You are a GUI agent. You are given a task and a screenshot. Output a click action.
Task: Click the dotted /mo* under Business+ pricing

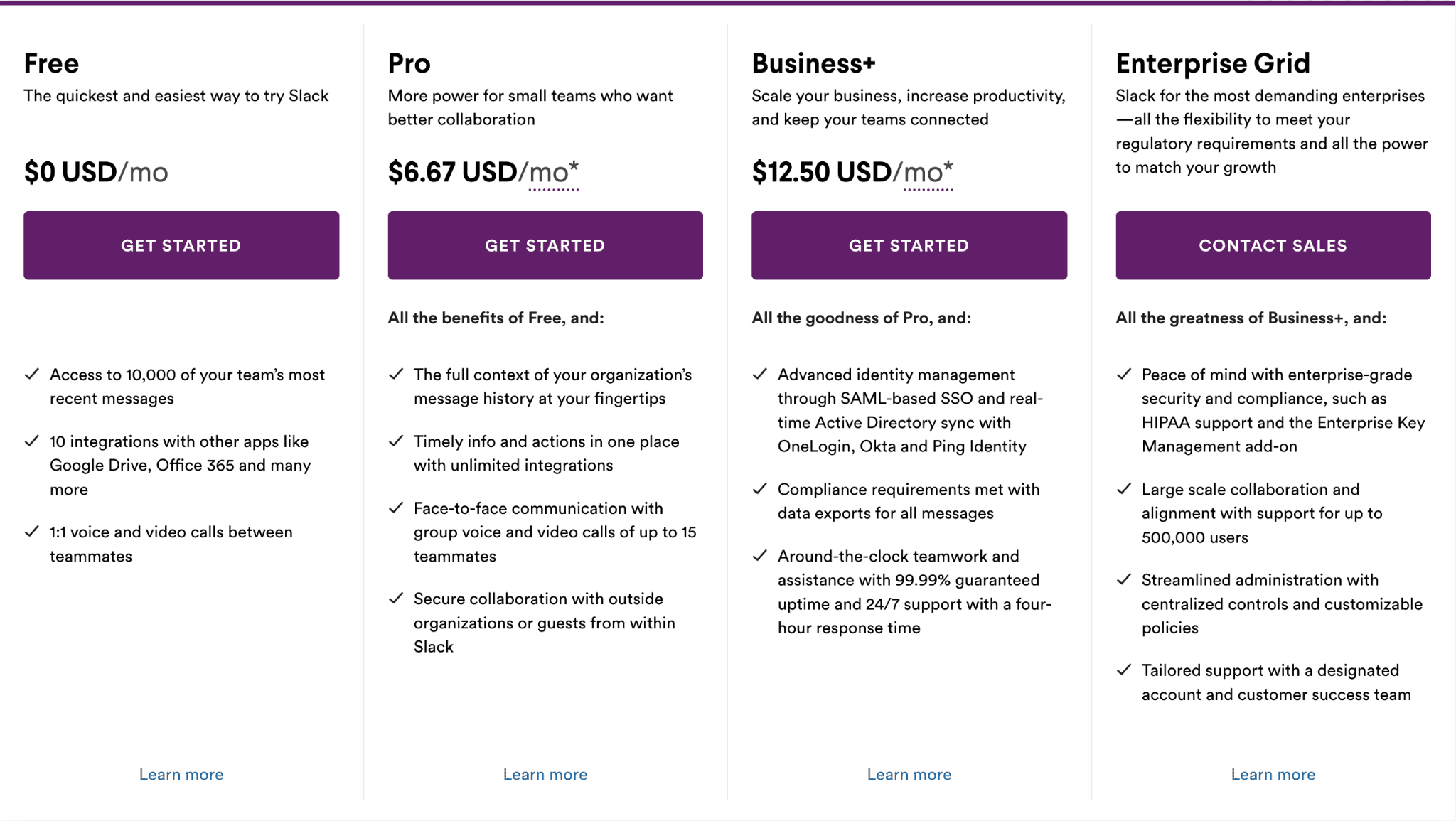[927, 171]
